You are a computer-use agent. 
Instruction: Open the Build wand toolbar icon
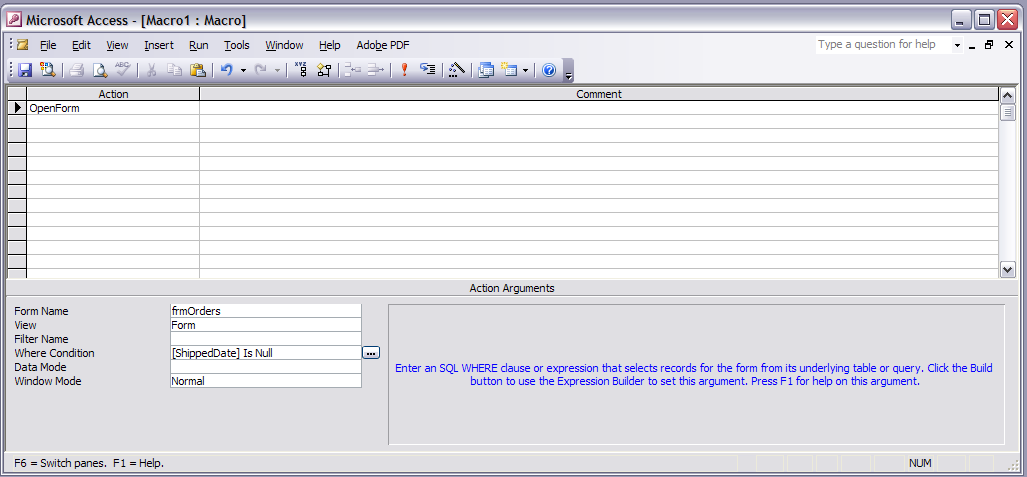click(457, 70)
